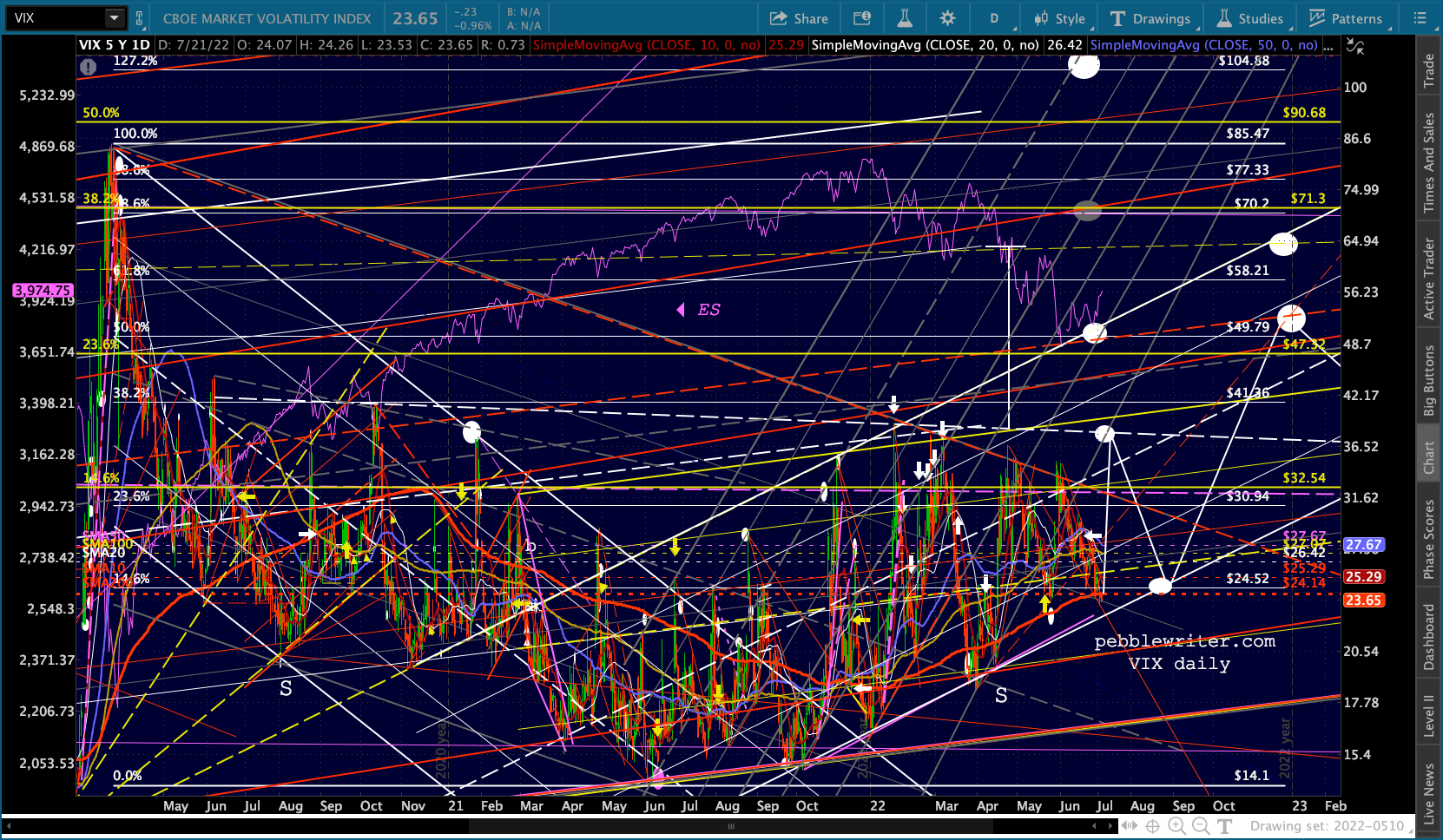Click the red 23.65 price bubble
This screenshot has width=1443, height=840.
pos(1363,600)
